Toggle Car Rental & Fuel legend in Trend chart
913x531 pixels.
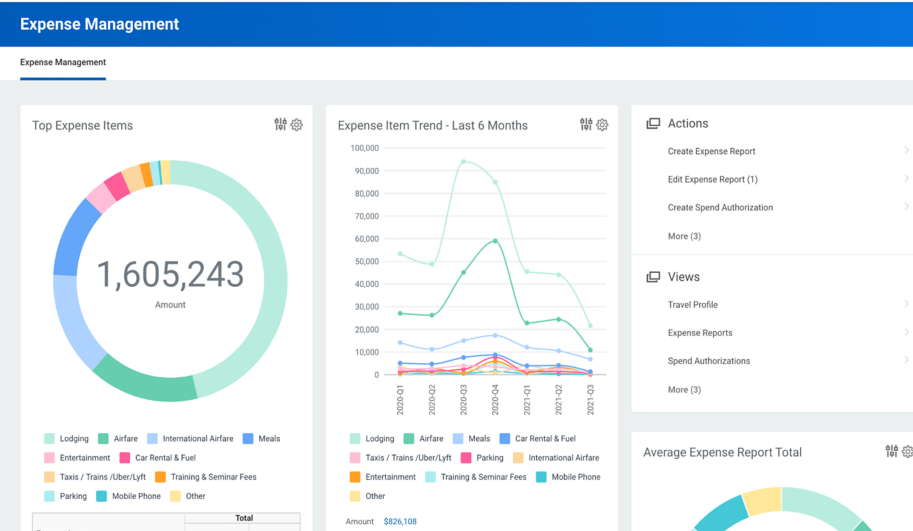537,438
